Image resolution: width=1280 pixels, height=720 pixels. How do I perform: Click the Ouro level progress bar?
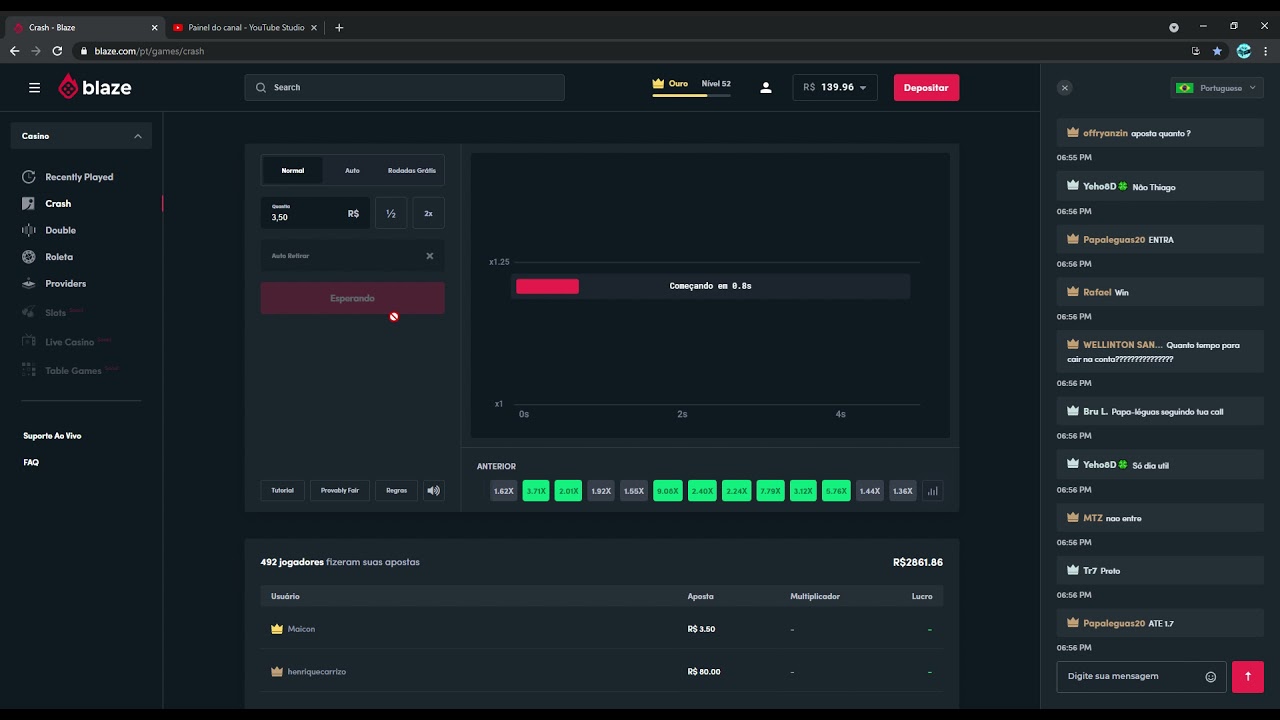click(691, 95)
